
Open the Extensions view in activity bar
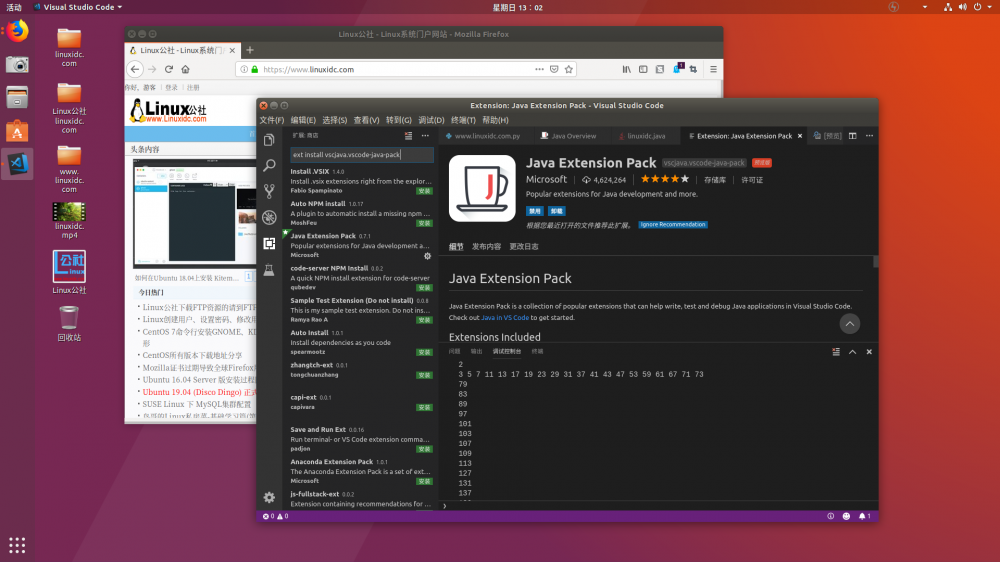click(x=269, y=244)
